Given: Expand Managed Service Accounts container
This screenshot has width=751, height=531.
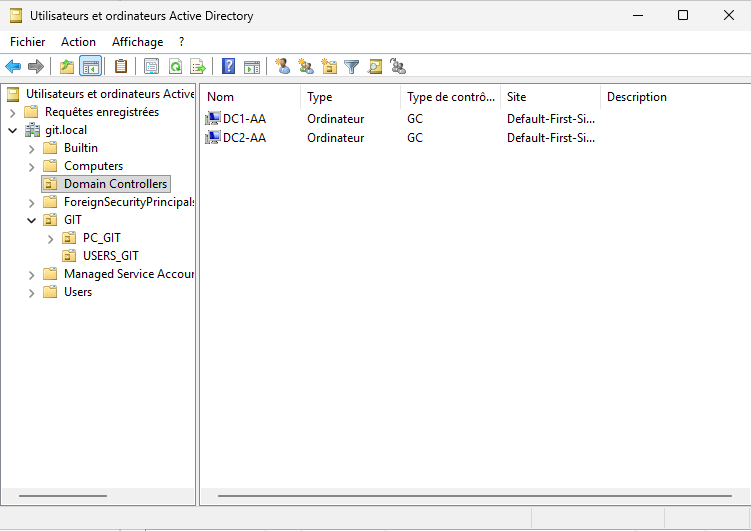Looking at the screenshot, I should (x=32, y=275).
